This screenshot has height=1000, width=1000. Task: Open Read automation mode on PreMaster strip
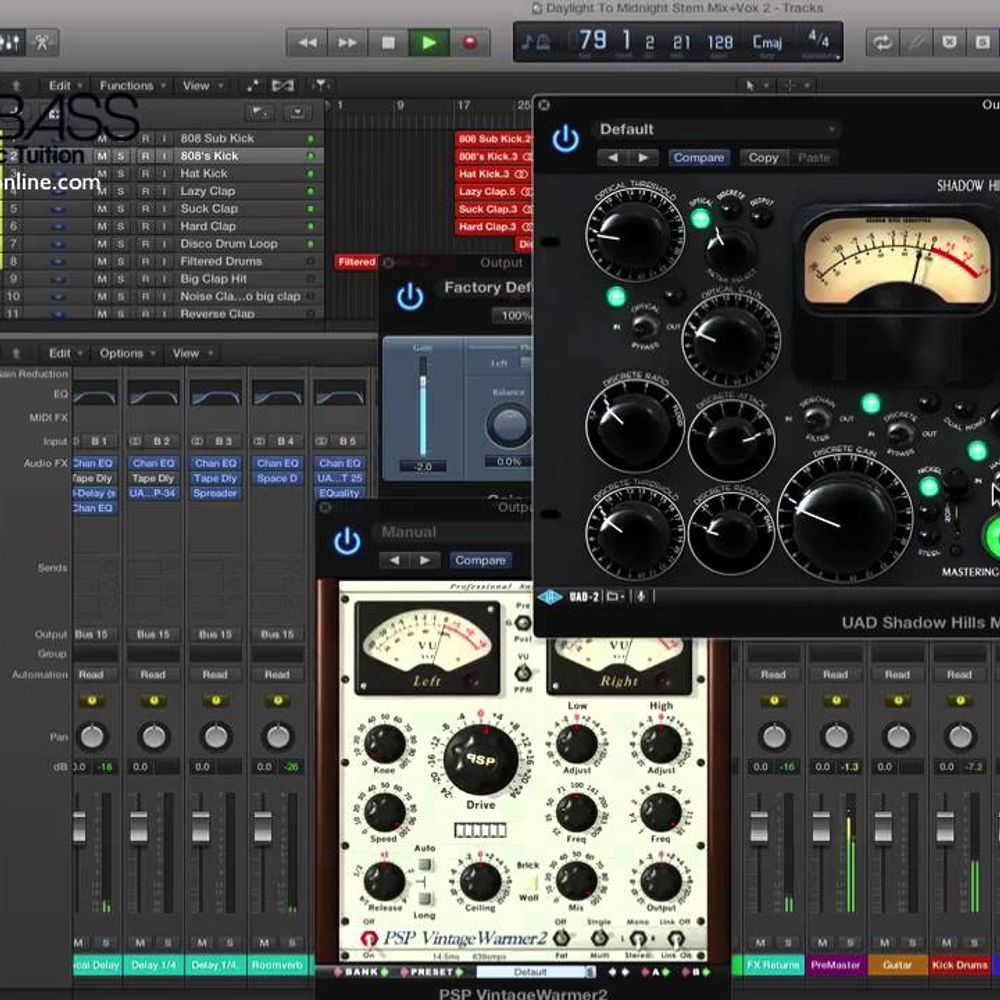point(835,674)
